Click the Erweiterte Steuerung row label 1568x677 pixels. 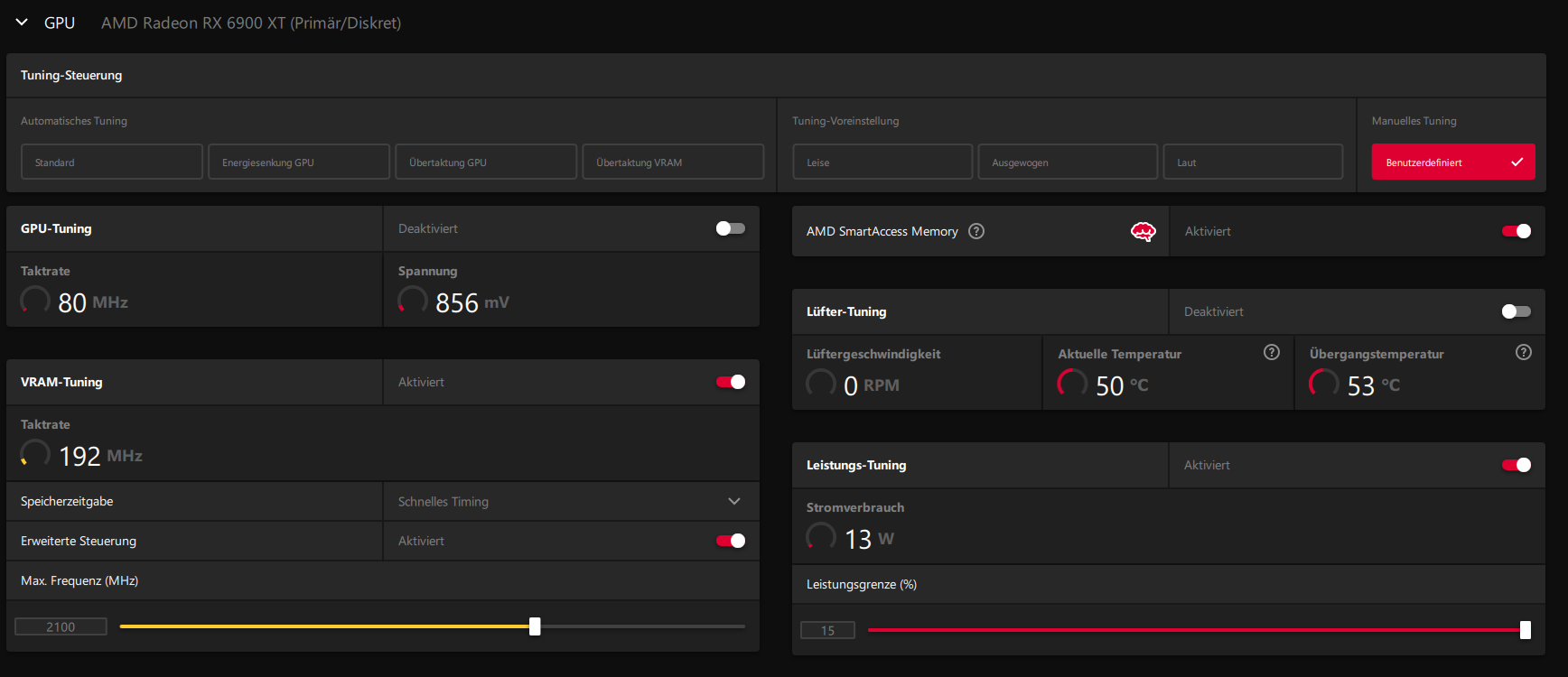click(79, 541)
